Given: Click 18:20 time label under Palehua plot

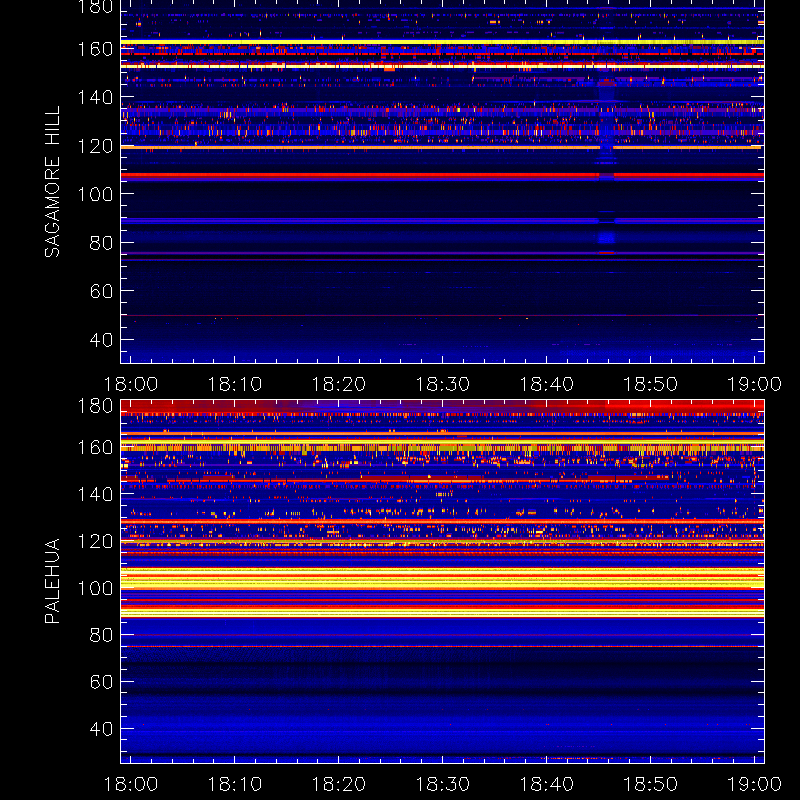Looking at the screenshot, I should [339, 784].
